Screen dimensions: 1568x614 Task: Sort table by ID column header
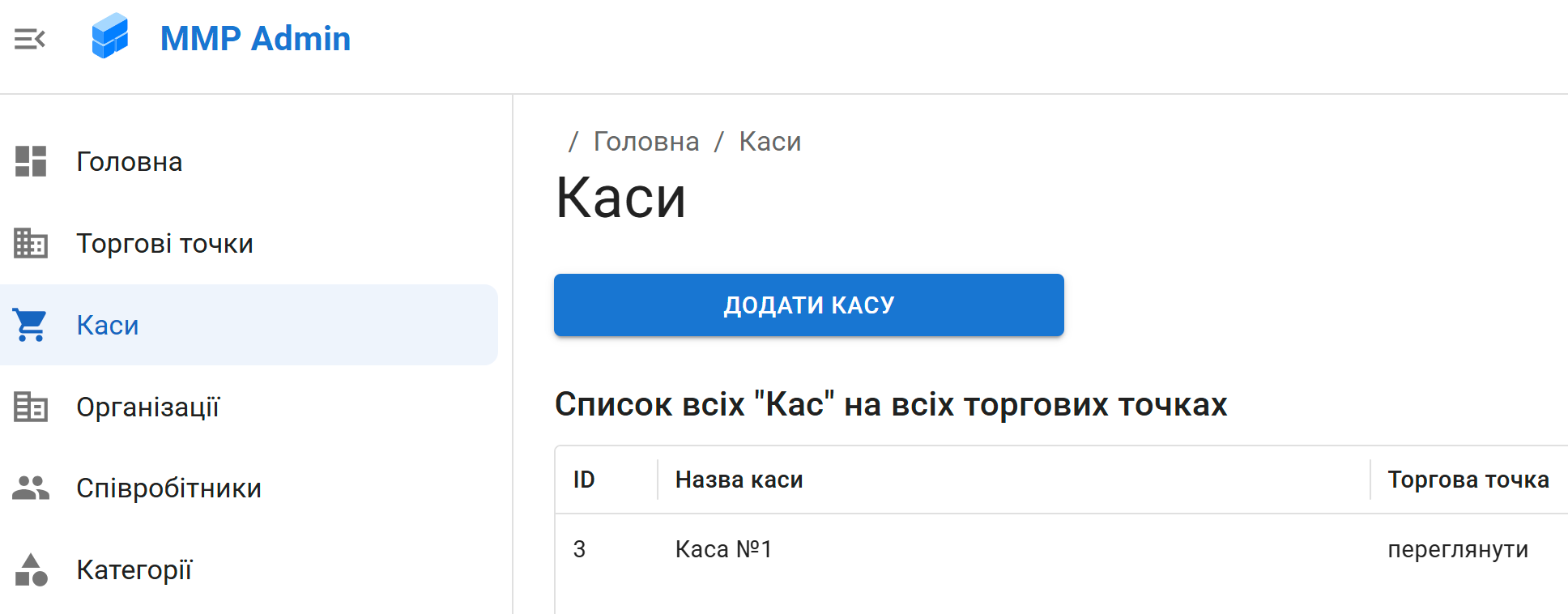tap(584, 480)
